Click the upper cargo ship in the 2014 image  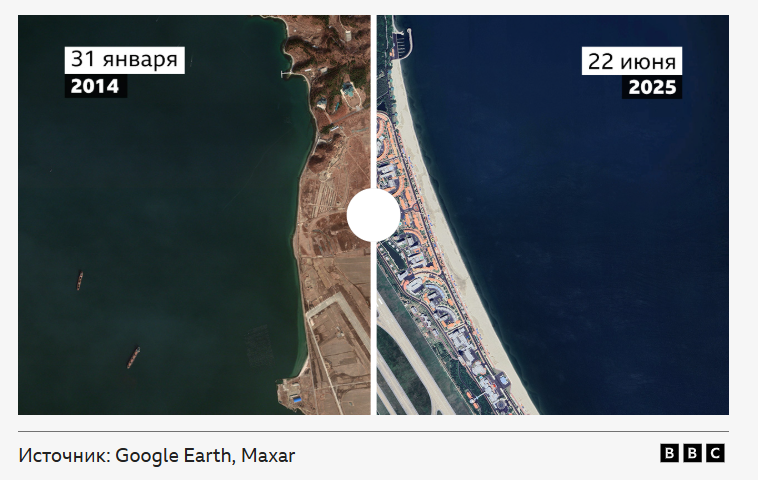(x=80, y=281)
